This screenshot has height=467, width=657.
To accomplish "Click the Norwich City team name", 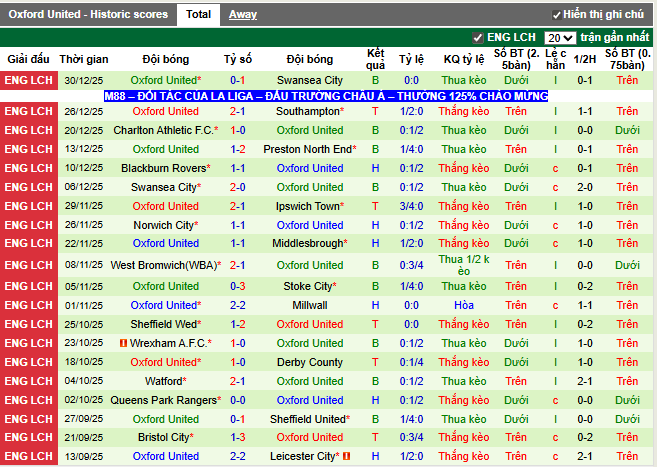I will pyautogui.click(x=166, y=225).
